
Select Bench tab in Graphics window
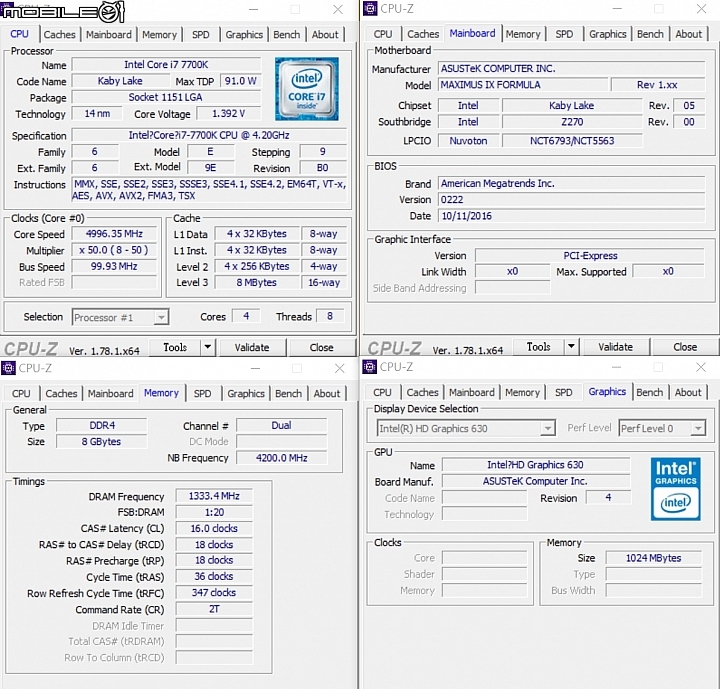[650, 392]
